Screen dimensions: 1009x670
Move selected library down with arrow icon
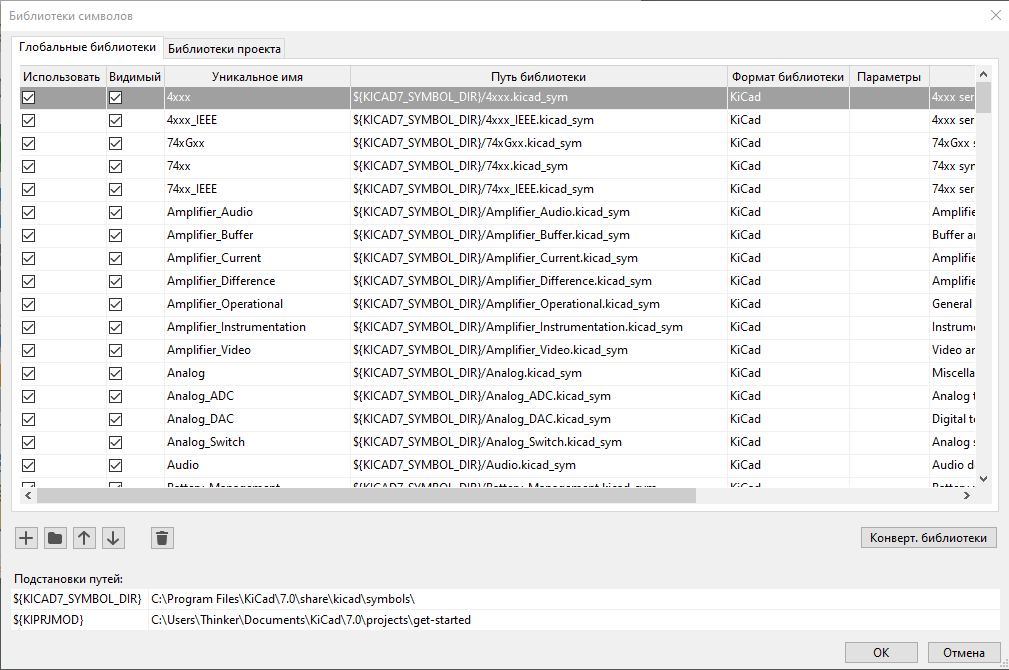(114, 538)
